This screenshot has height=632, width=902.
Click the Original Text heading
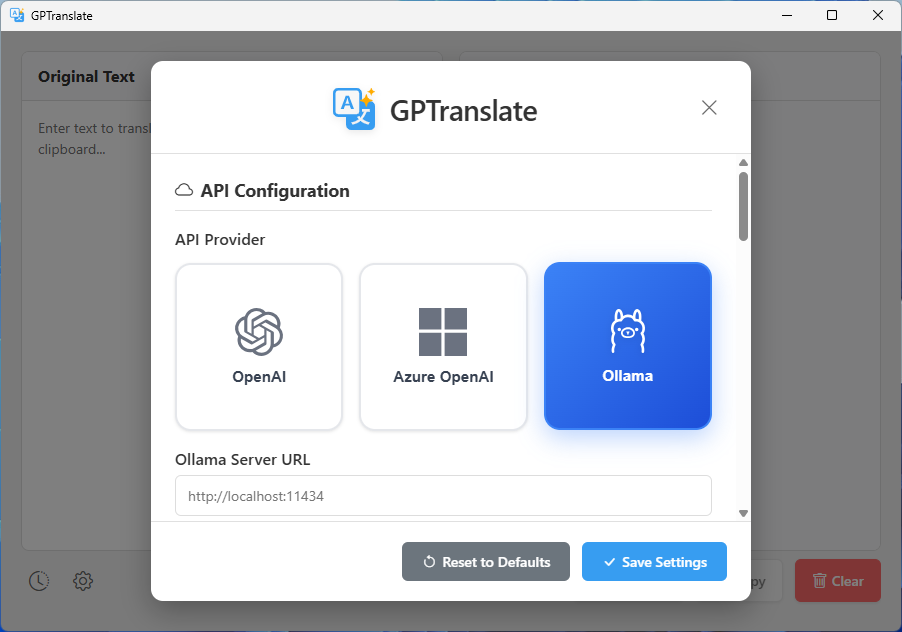tap(86, 76)
